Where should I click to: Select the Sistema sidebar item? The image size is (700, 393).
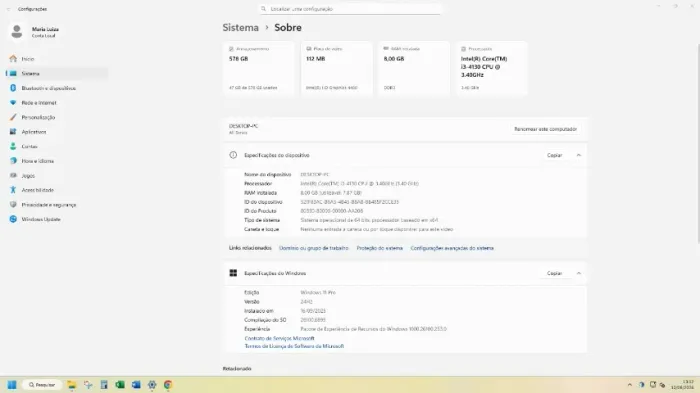point(56,73)
